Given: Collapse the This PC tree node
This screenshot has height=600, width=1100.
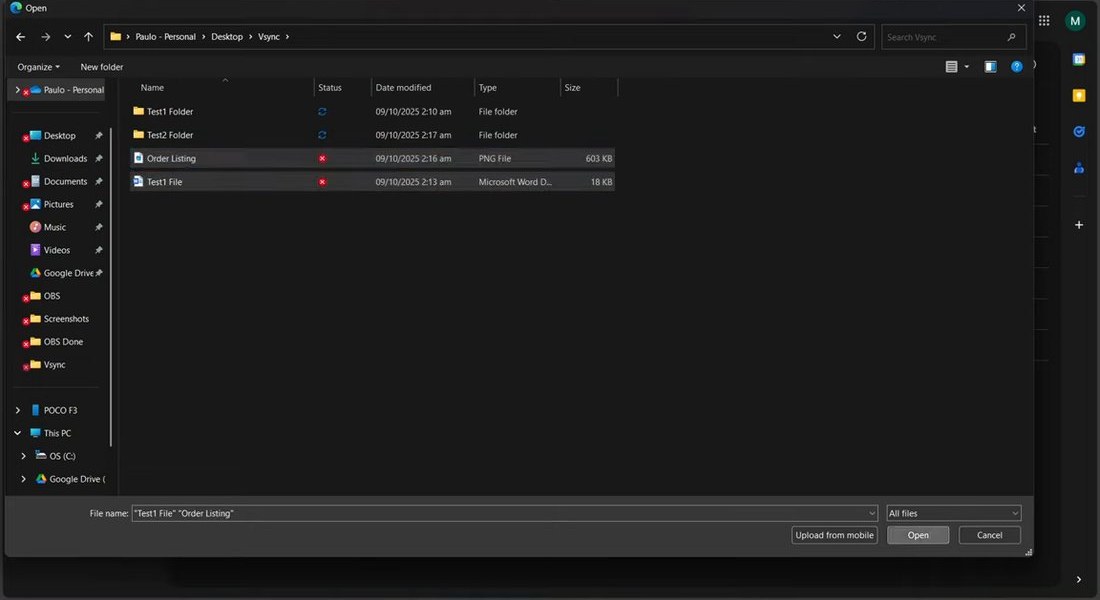Looking at the screenshot, I should [18, 433].
